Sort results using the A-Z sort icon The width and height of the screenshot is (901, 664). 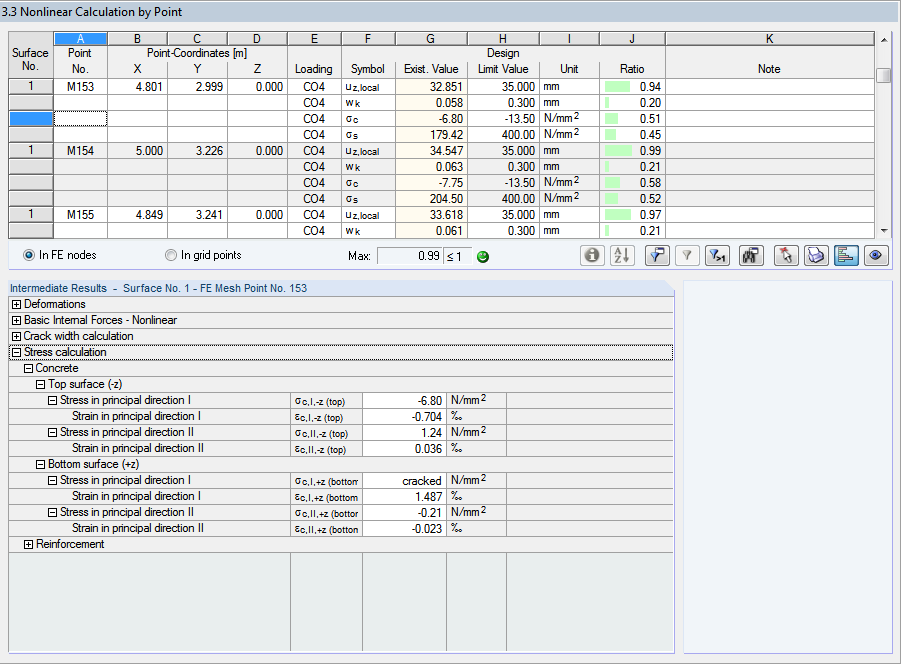(x=621, y=255)
